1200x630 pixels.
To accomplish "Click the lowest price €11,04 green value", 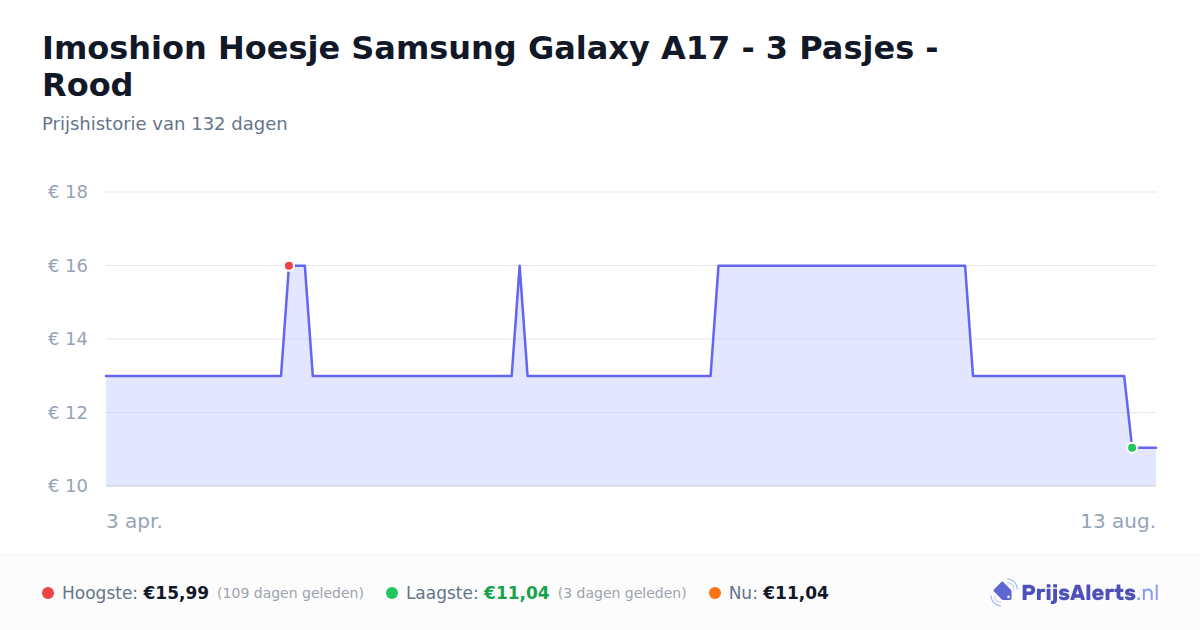I will point(517,593).
